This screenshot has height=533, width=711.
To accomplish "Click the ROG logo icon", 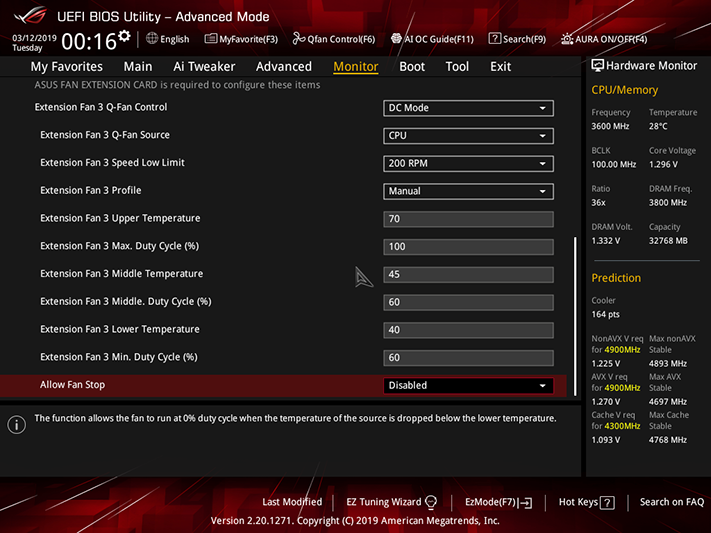I will click(30, 16).
